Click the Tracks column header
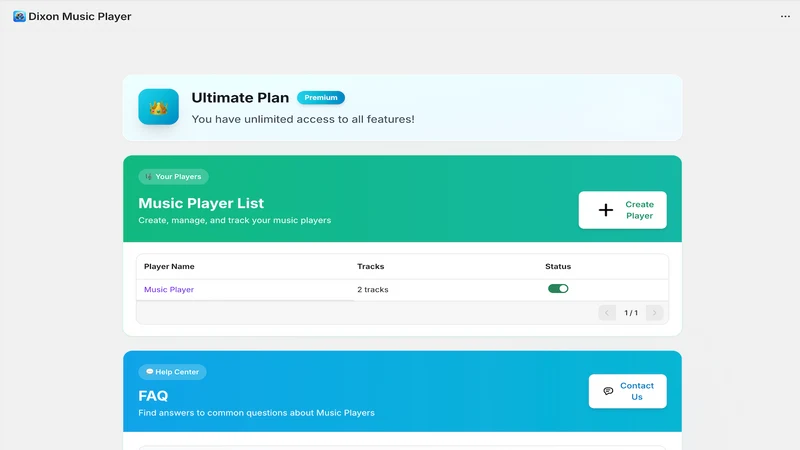 [370, 266]
